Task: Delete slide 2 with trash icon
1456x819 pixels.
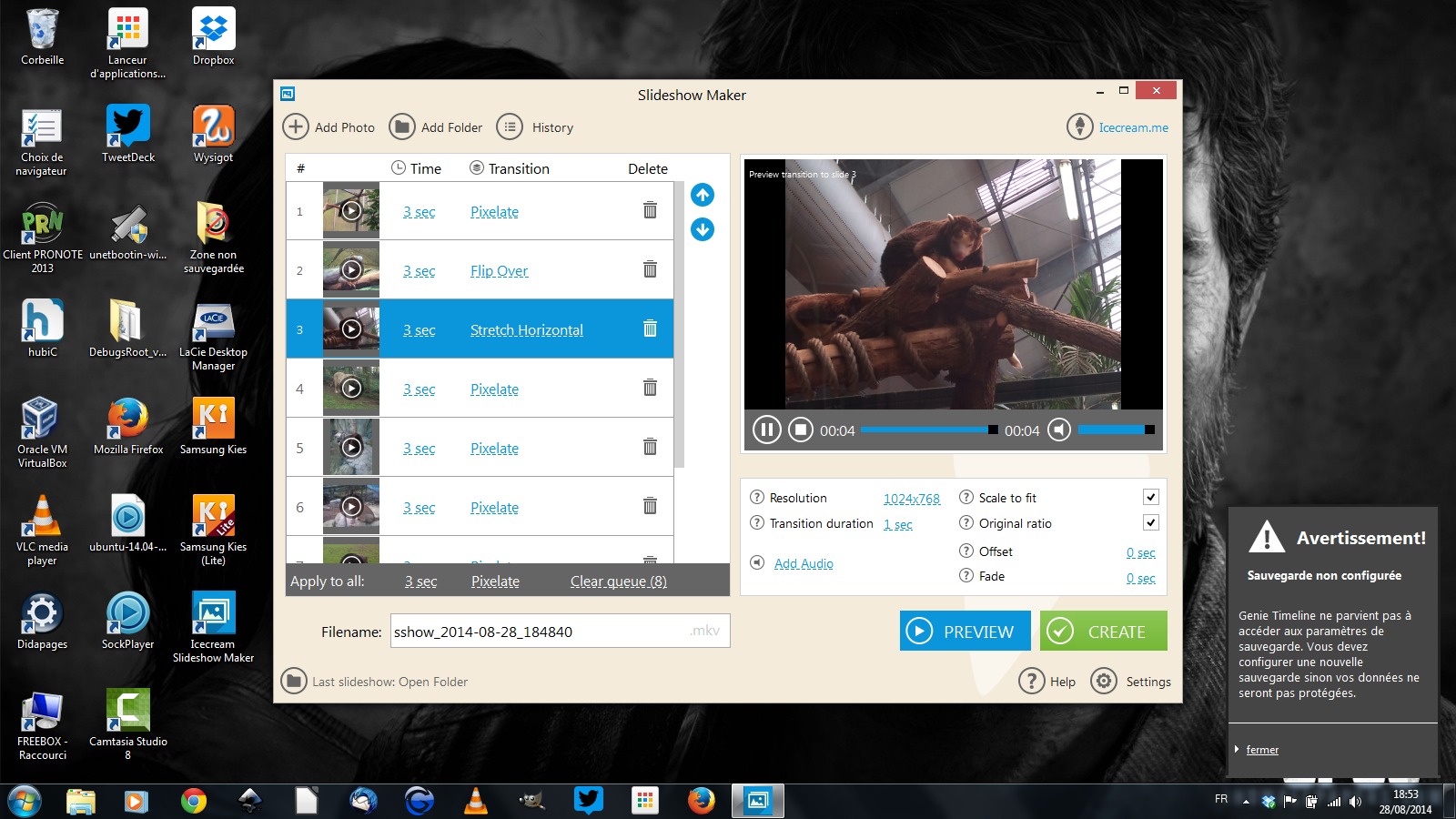Action: tap(650, 269)
